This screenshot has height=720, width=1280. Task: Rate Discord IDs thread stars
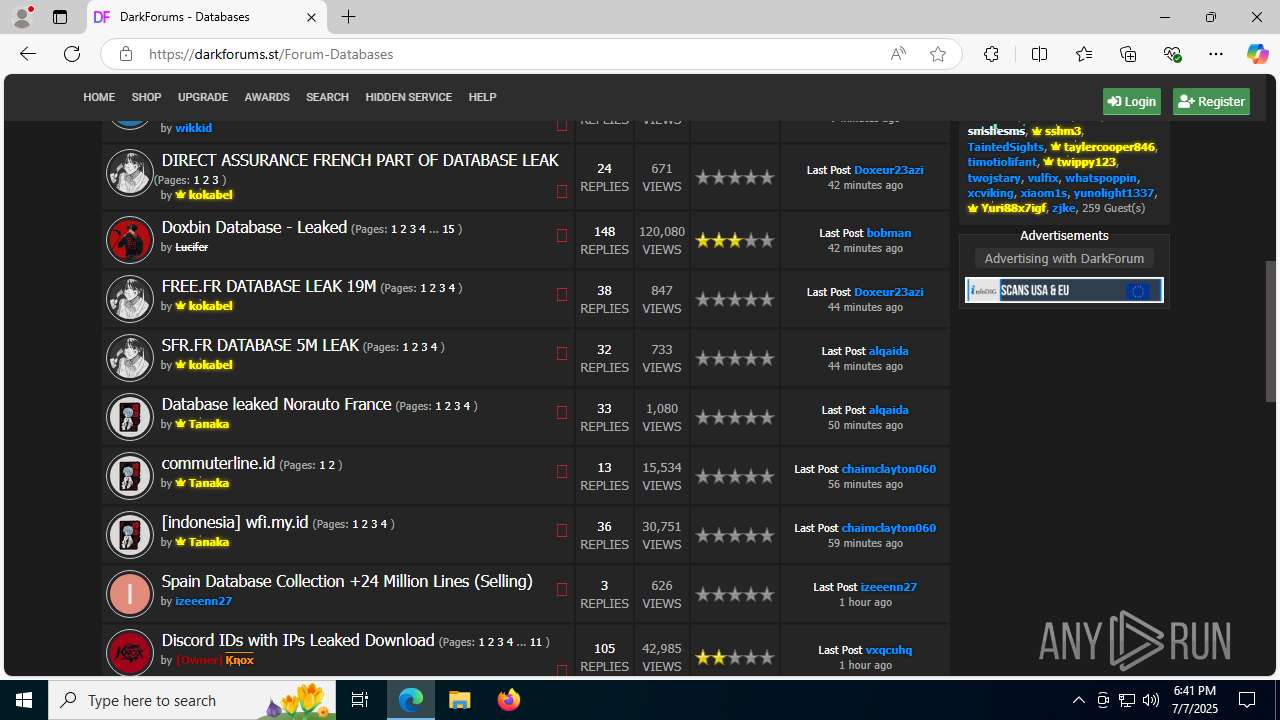pyautogui.click(x=735, y=657)
